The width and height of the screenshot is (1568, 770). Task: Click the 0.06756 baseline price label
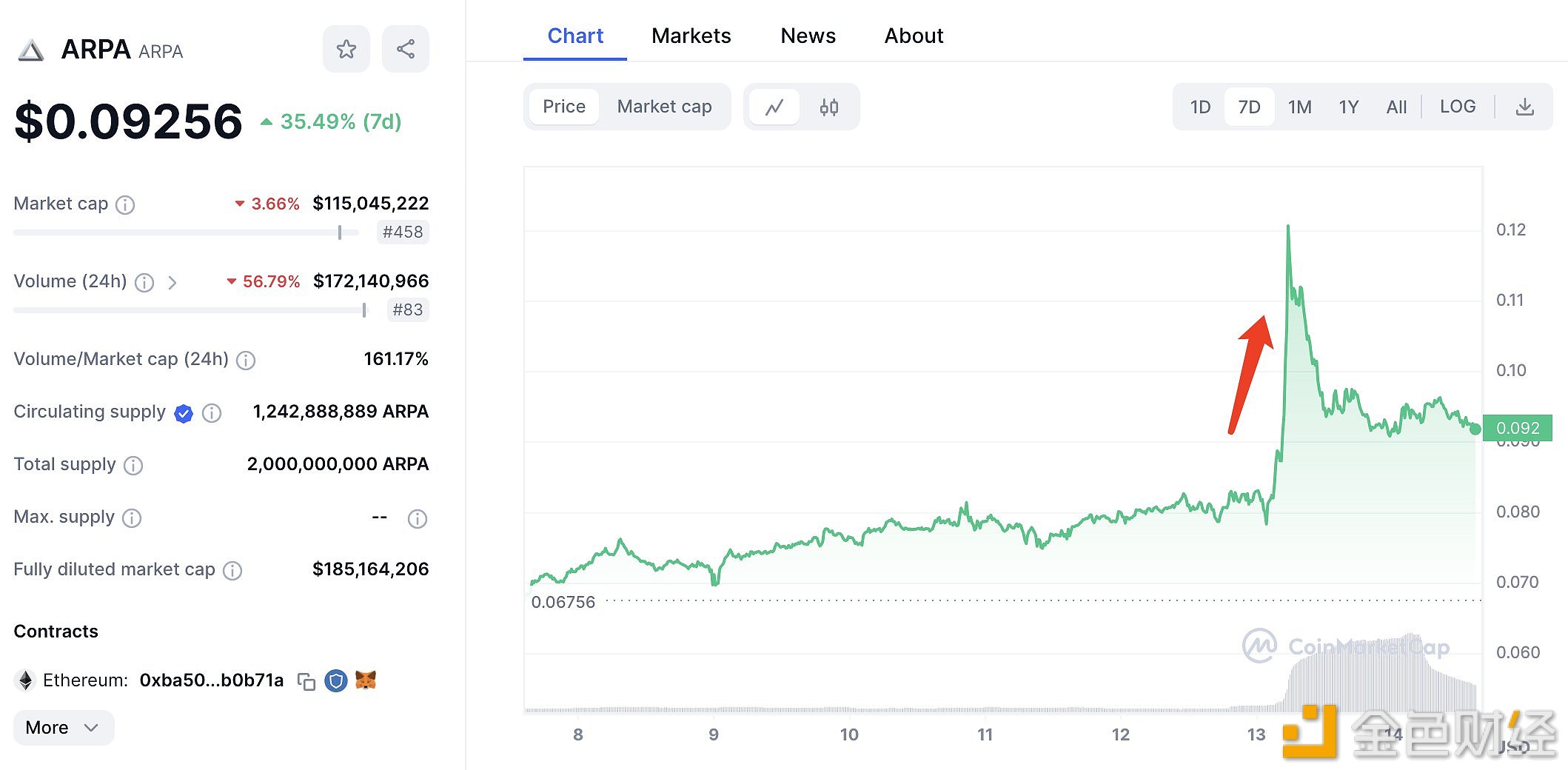point(563,602)
